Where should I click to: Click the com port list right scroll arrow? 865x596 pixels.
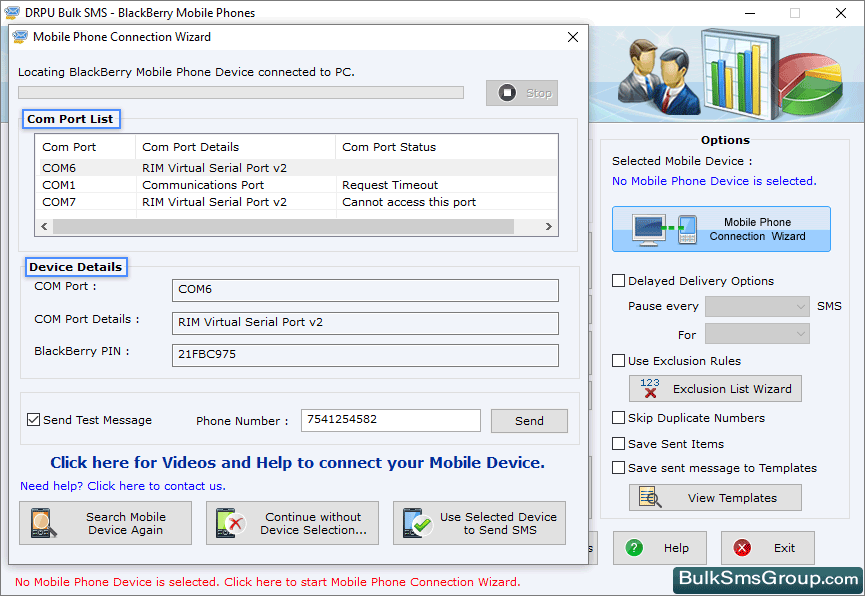tap(548, 226)
